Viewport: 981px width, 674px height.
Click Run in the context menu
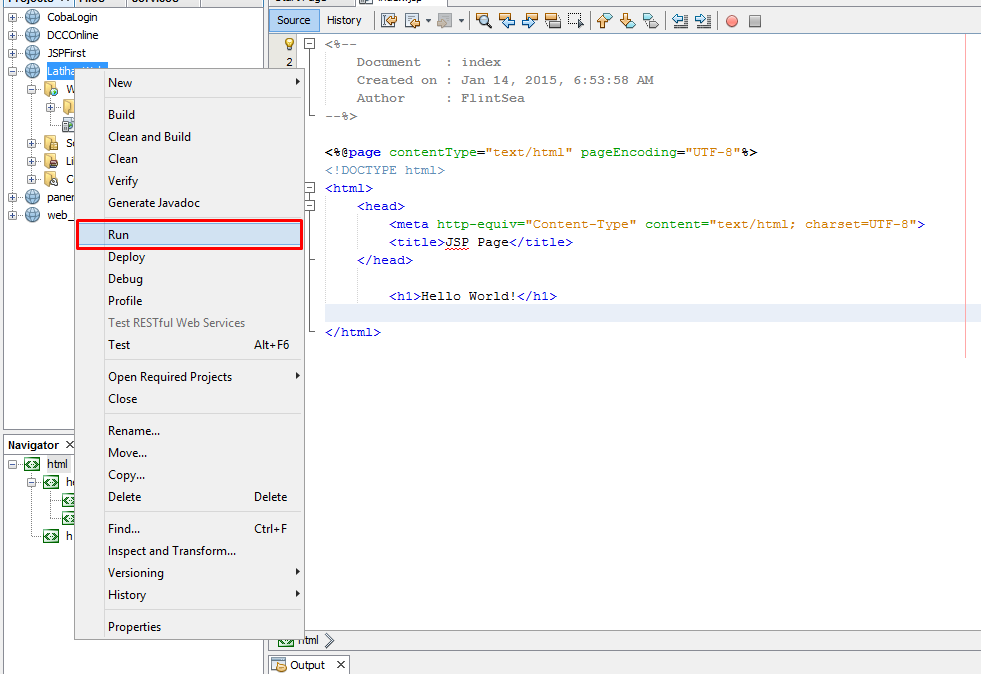coord(189,235)
